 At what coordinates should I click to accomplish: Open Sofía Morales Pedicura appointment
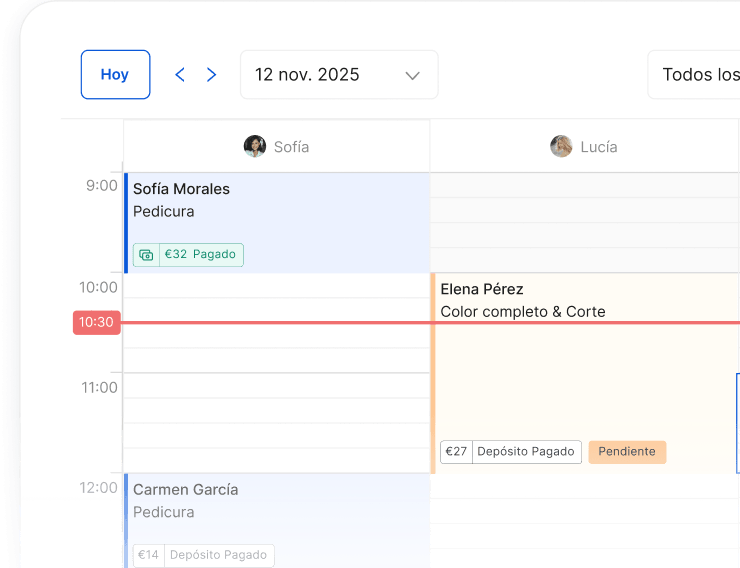(277, 223)
